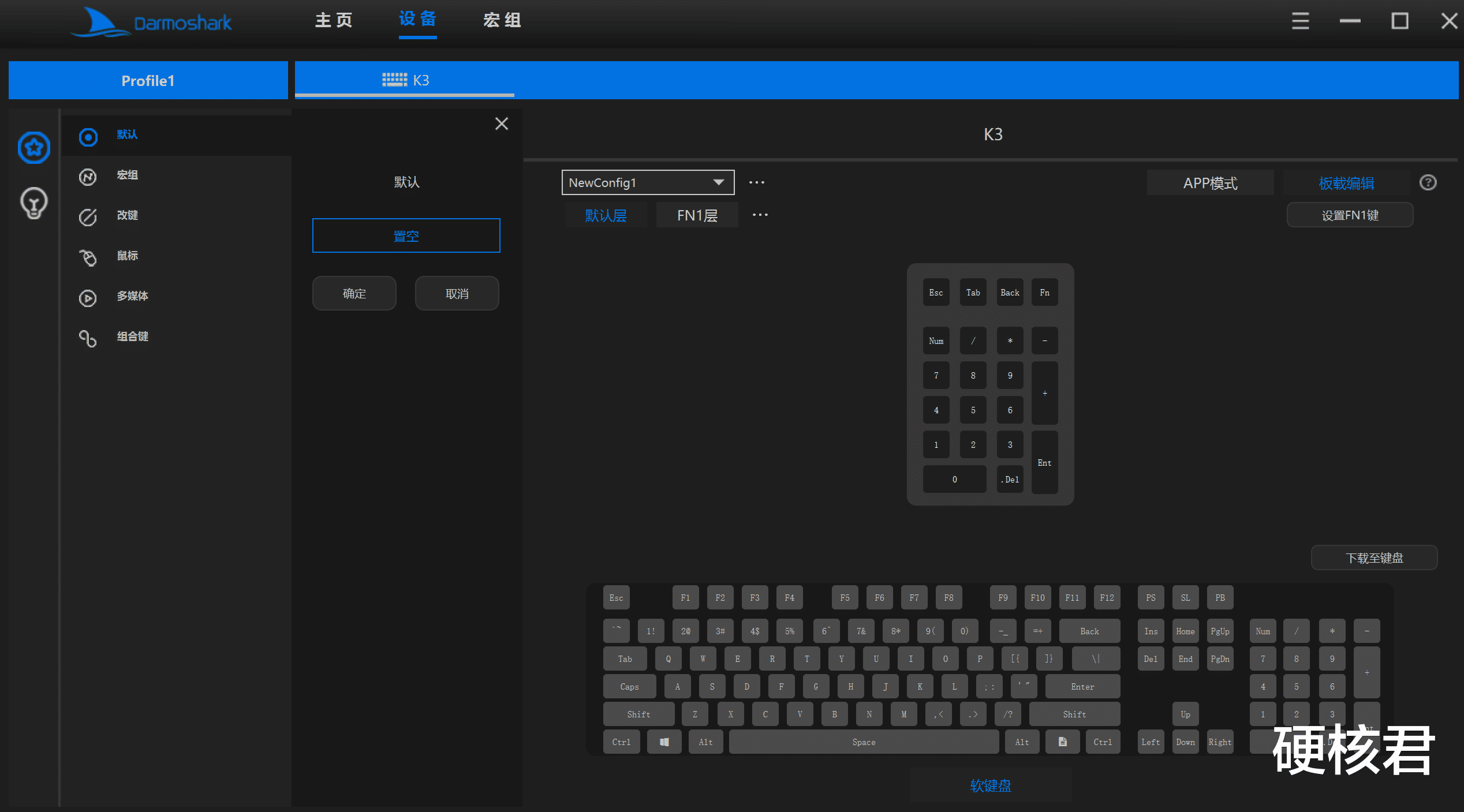Viewport: 1464px width, 812px height.
Task: Open the lightbulb lighting sidebar icon
Action: pyautogui.click(x=33, y=203)
